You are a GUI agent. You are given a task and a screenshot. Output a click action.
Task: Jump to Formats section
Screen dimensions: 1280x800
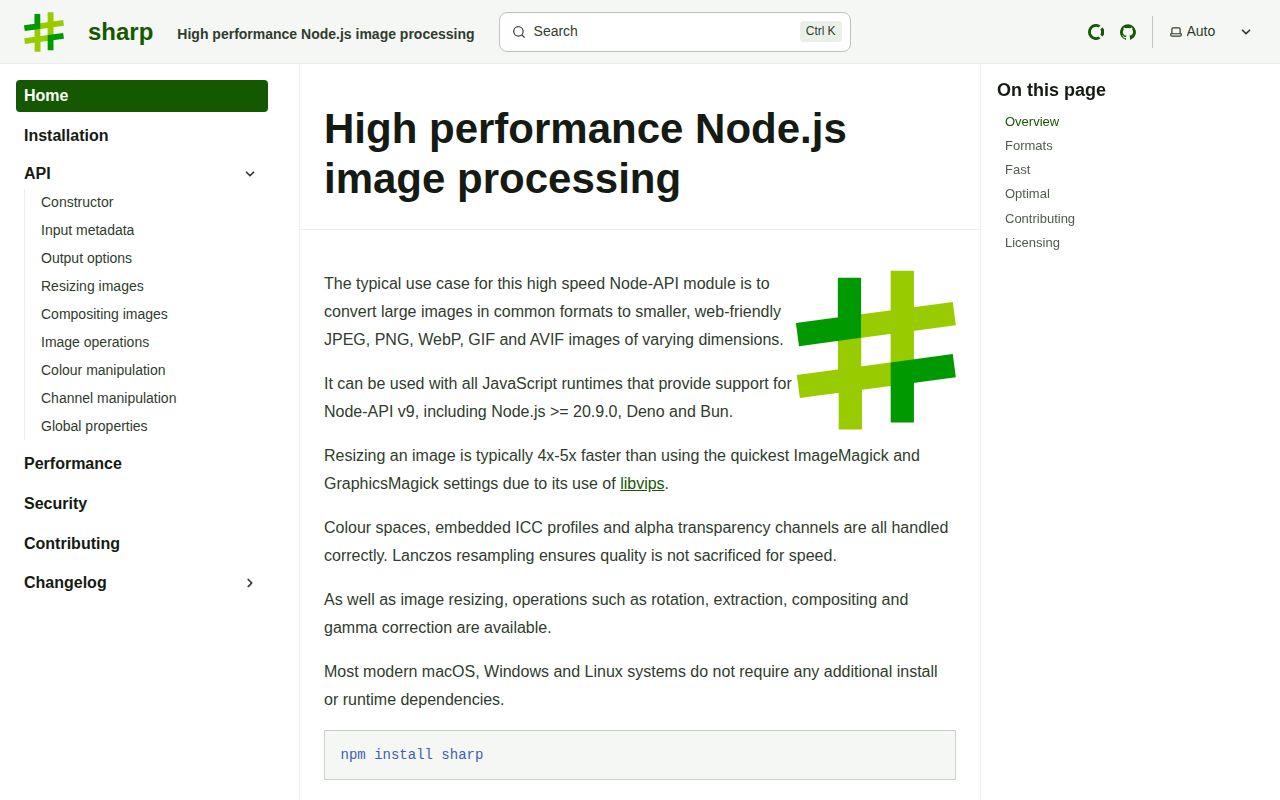(x=1028, y=146)
